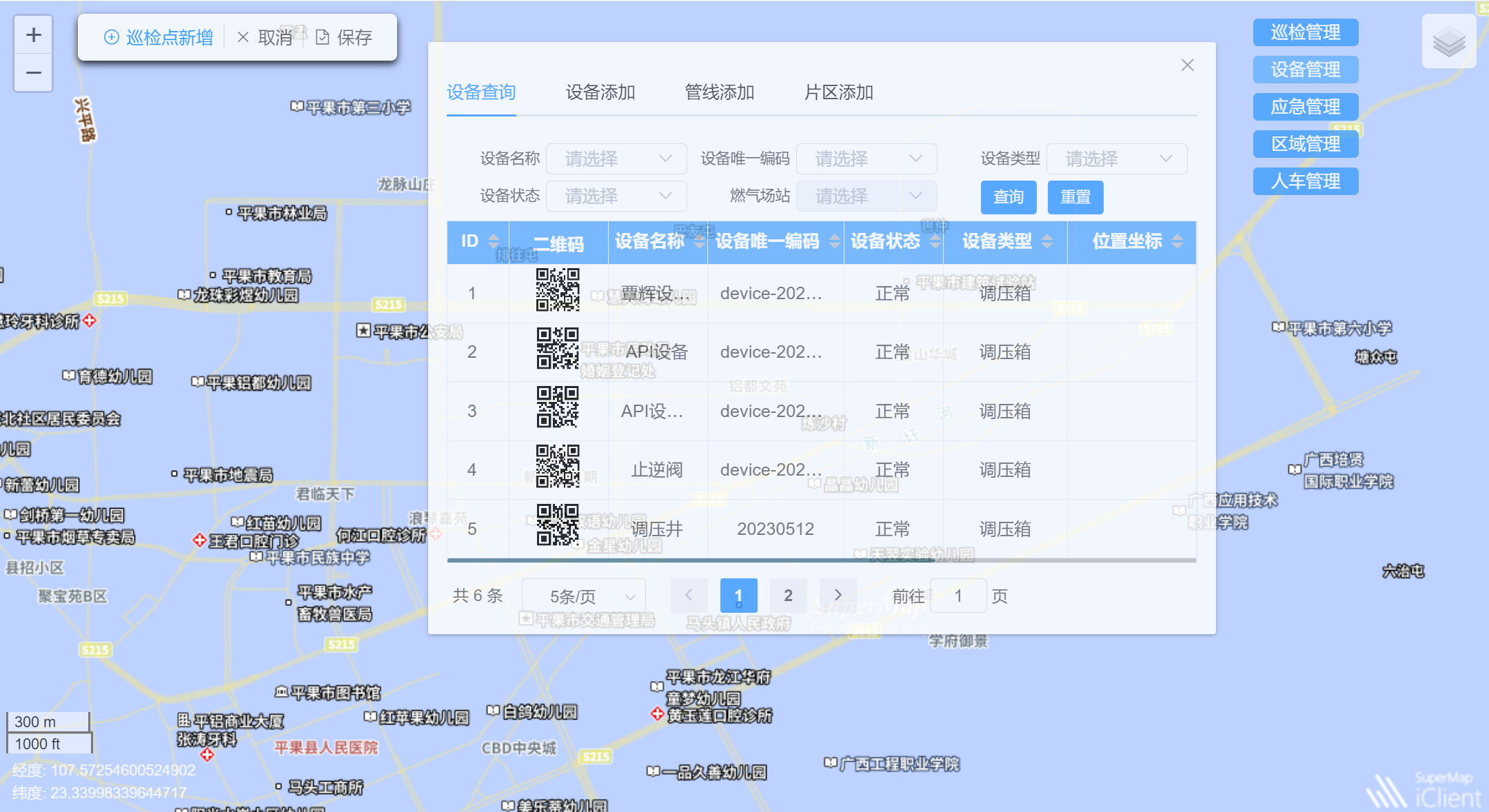Open 设备类型 dropdown

(1117, 159)
